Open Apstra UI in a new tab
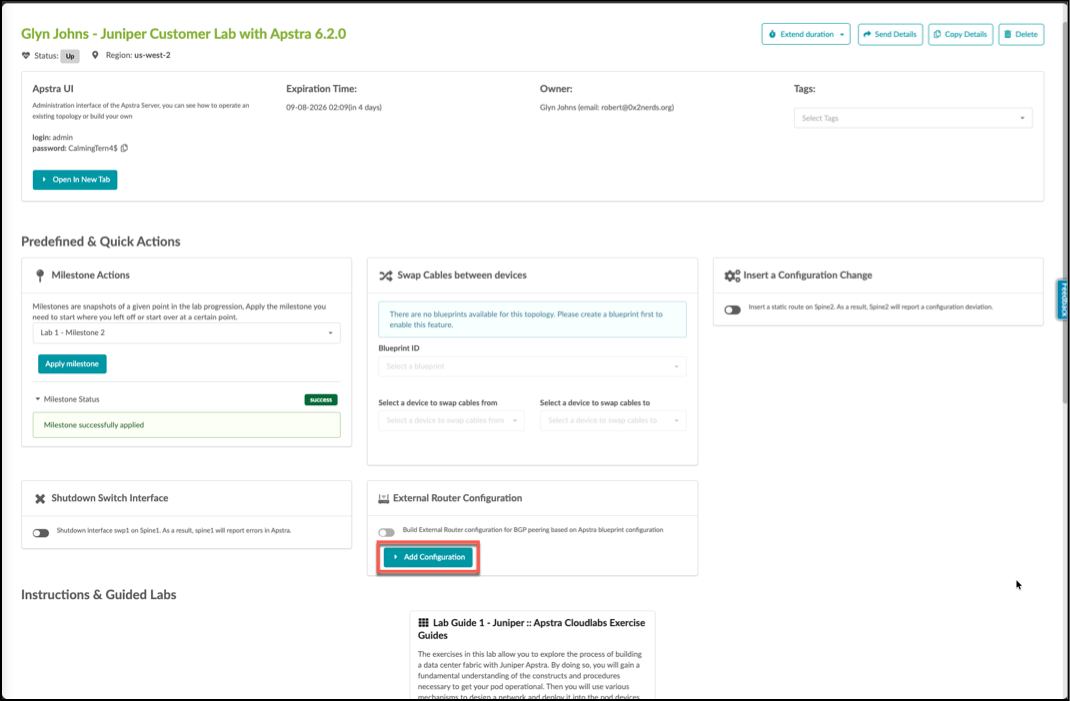The height and width of the screenshot is (701, 1070). tap(75, 180)
